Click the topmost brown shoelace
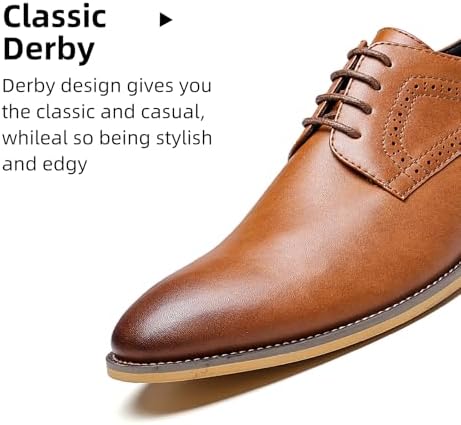Image resolution: width=461 pixels, height=425 pixels. [370, 54]
